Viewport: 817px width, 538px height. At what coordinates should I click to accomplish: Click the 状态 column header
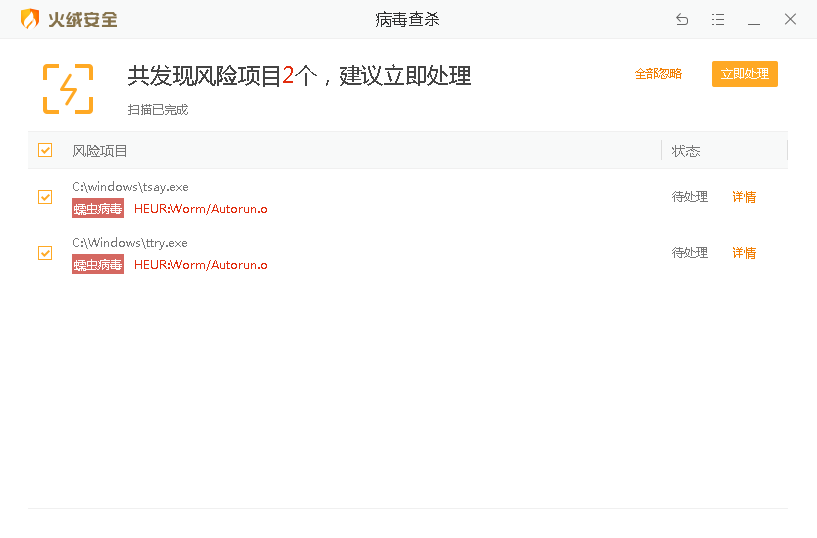686,151
